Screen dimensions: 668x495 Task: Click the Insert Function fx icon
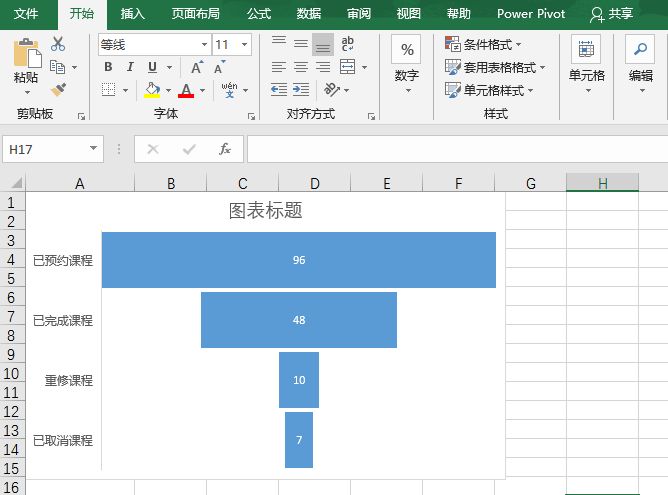[225, 149]
